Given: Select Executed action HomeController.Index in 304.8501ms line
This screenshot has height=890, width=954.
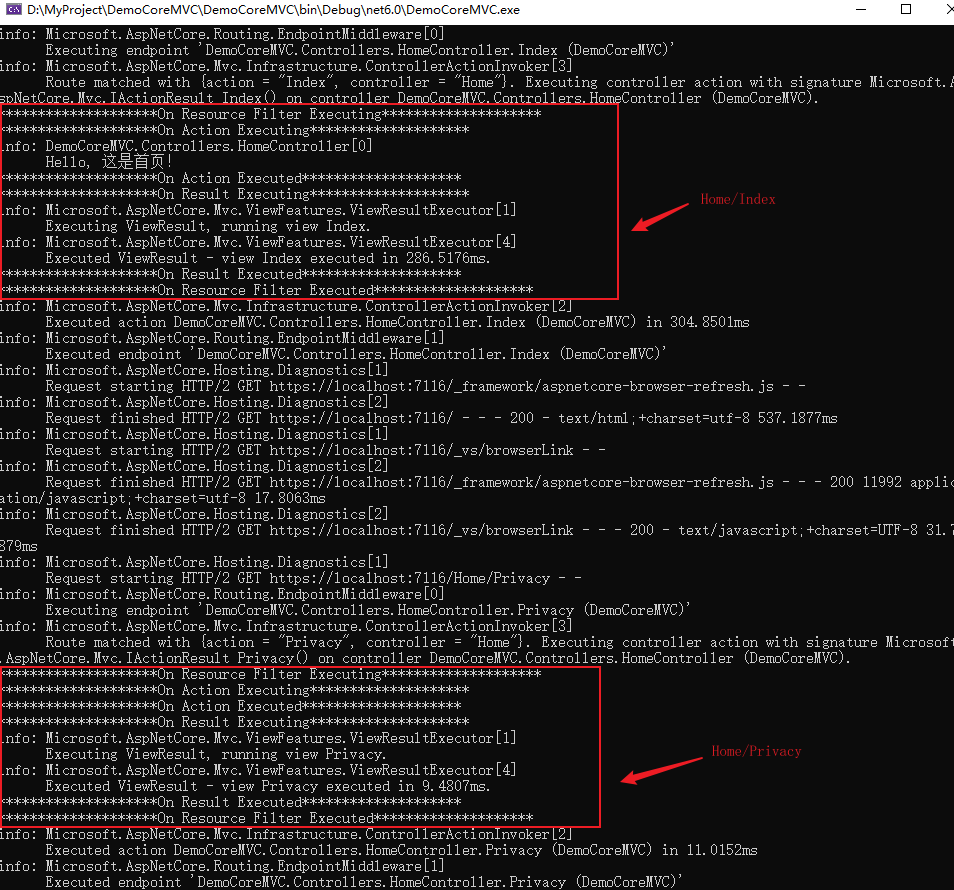Looking at the screenshot, I should (397, 322).
